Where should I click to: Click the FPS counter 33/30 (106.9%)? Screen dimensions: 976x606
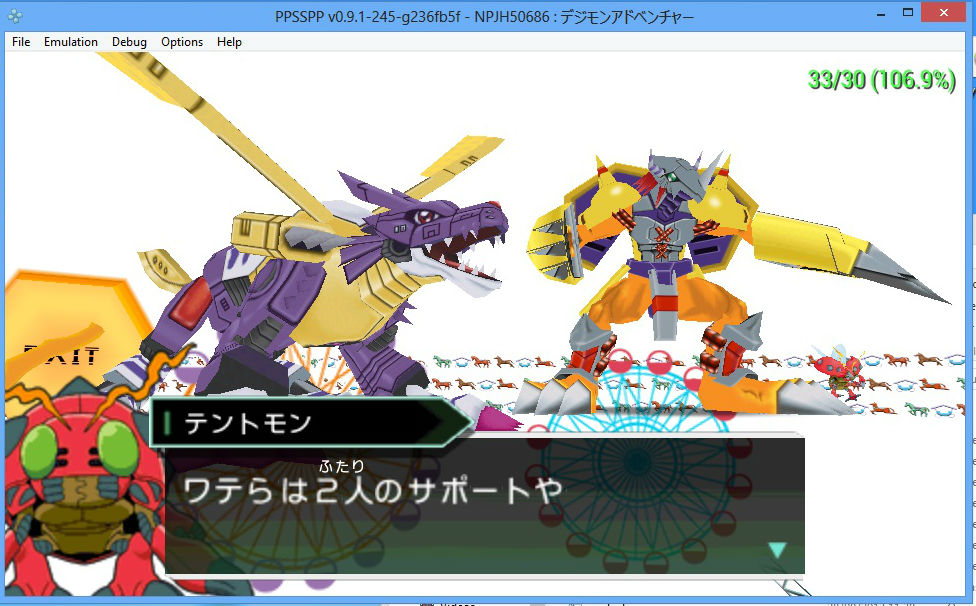point(881,80)
